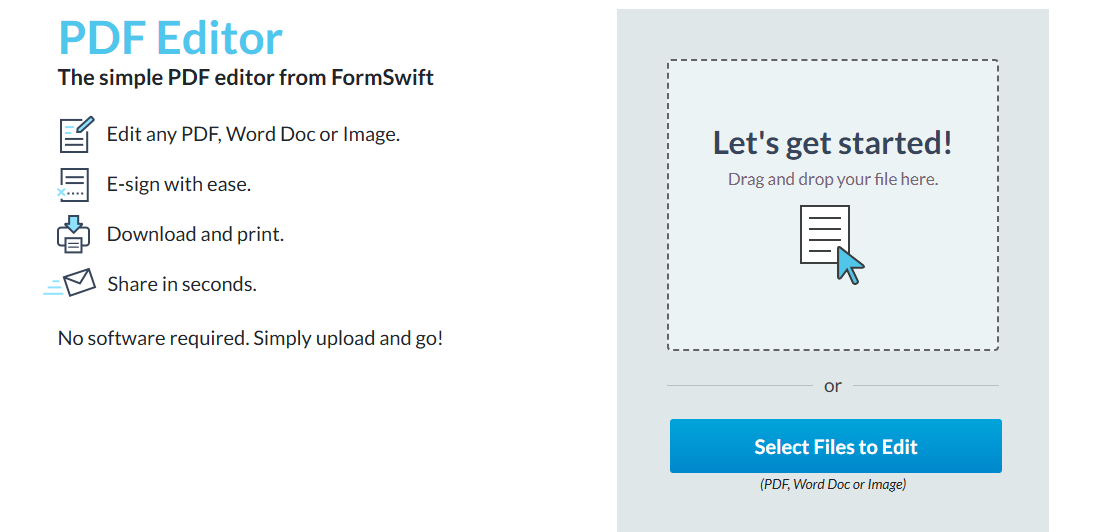Click the 'Download and print' text
This screenshot has height=532, width=1106.
tap(195, 234)
